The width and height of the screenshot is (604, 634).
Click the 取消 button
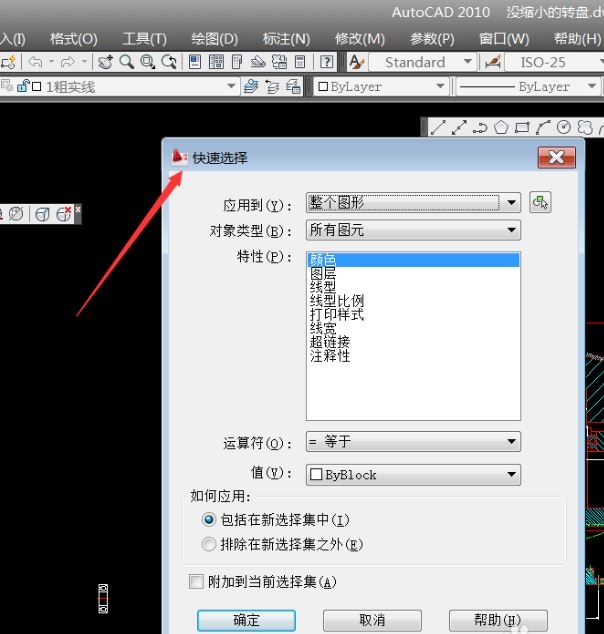(x=372, y=620)
